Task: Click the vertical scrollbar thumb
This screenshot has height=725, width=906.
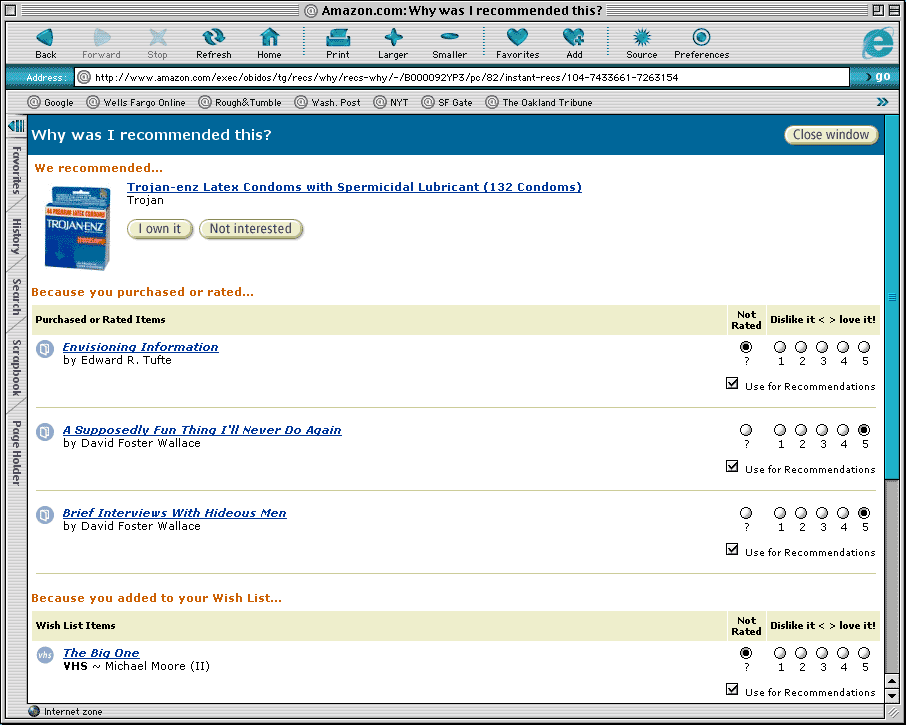Action: click(892, 298)
